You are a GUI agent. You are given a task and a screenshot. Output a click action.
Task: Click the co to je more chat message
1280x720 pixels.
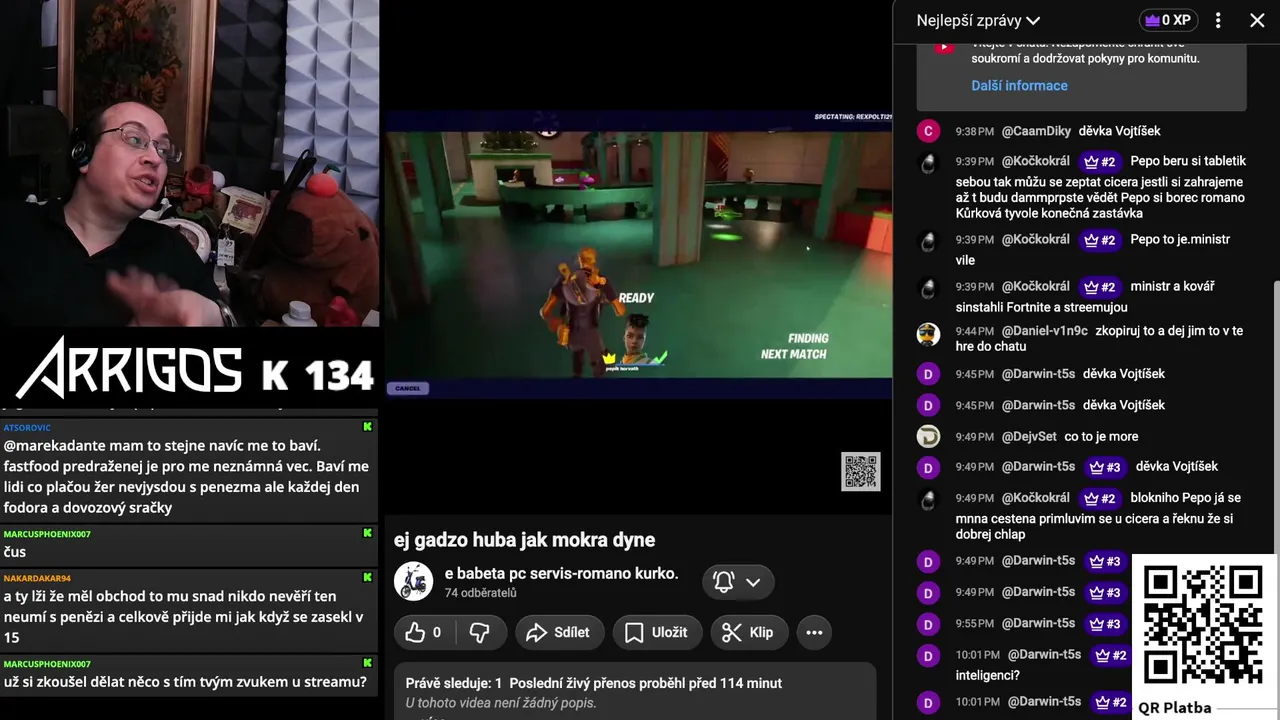1101,436
